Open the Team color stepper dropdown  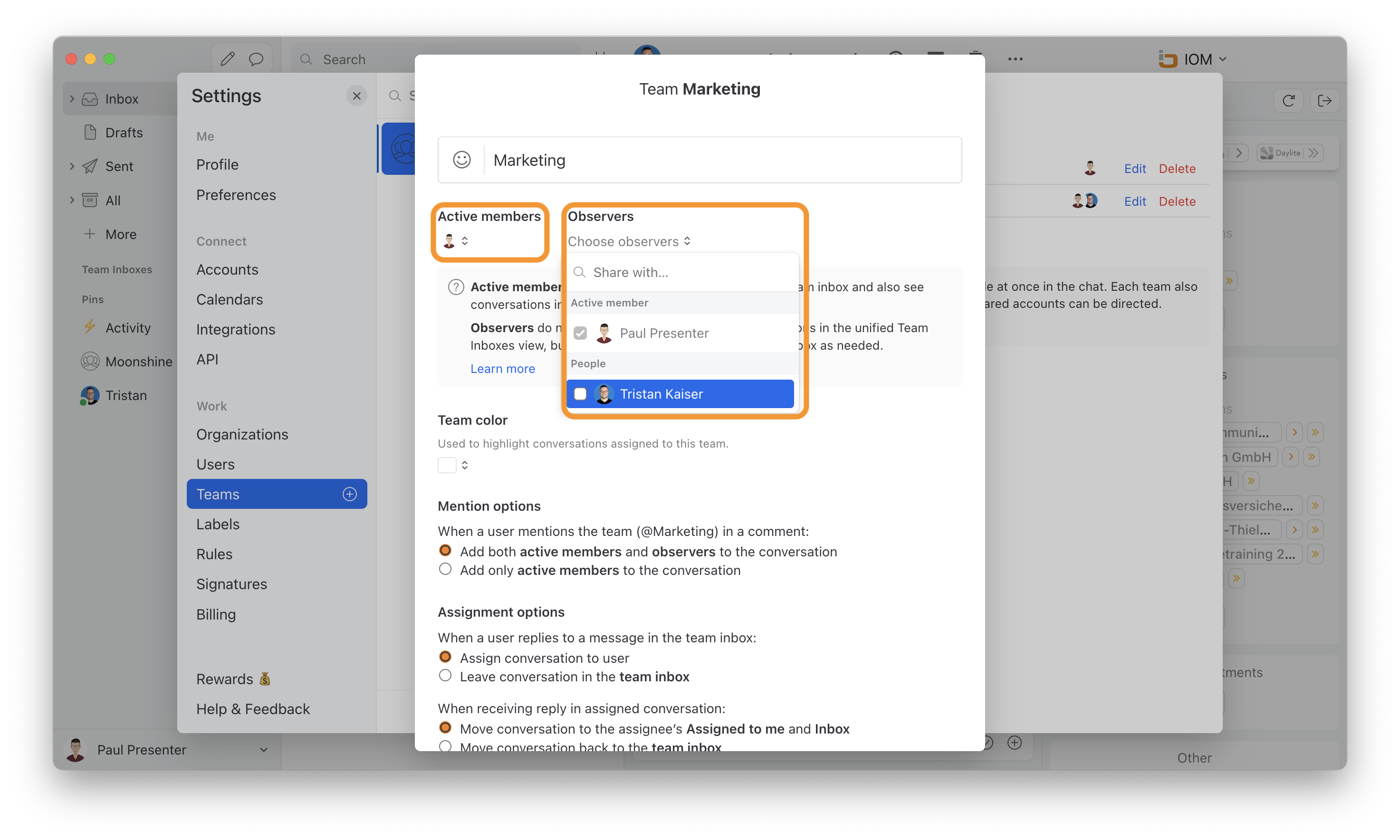(x=465, y=465)
